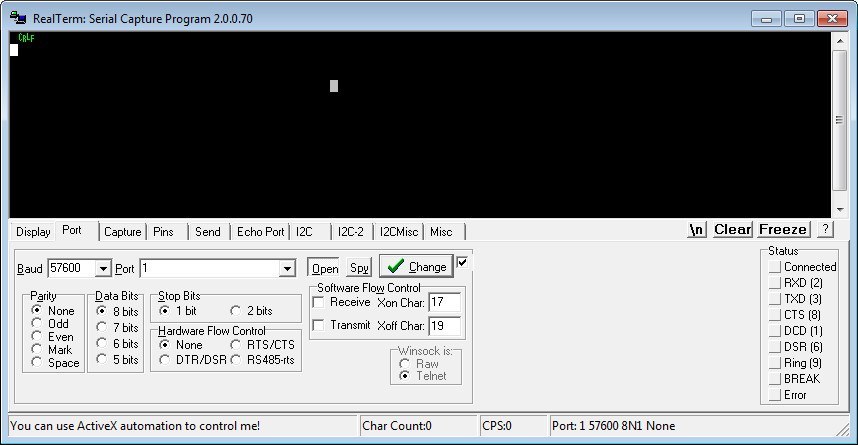
Task: Select RS485-rts hardware flow control
Action: click(235, 360)
